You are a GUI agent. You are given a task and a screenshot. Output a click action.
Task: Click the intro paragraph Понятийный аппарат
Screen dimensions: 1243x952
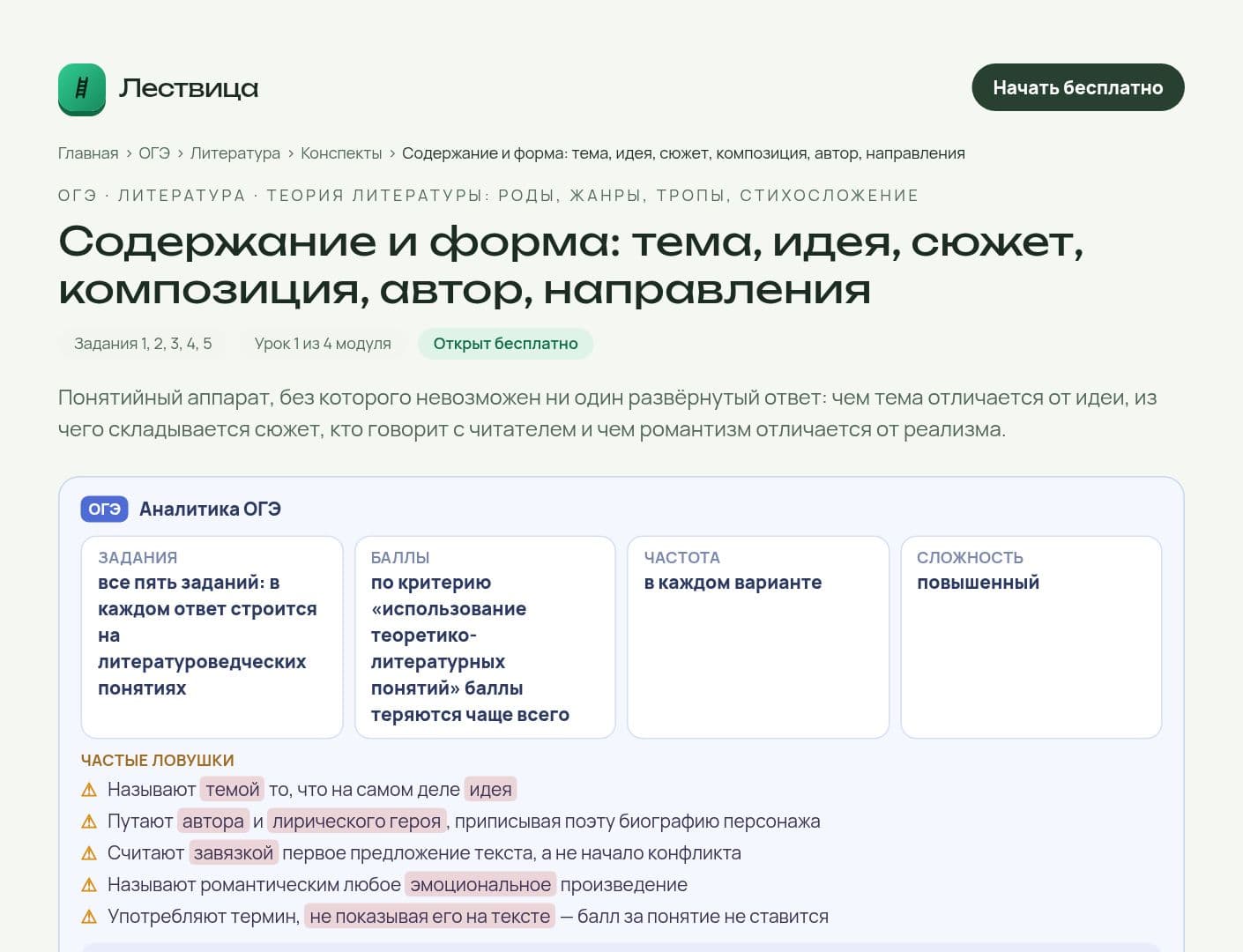tap(607, 413)
